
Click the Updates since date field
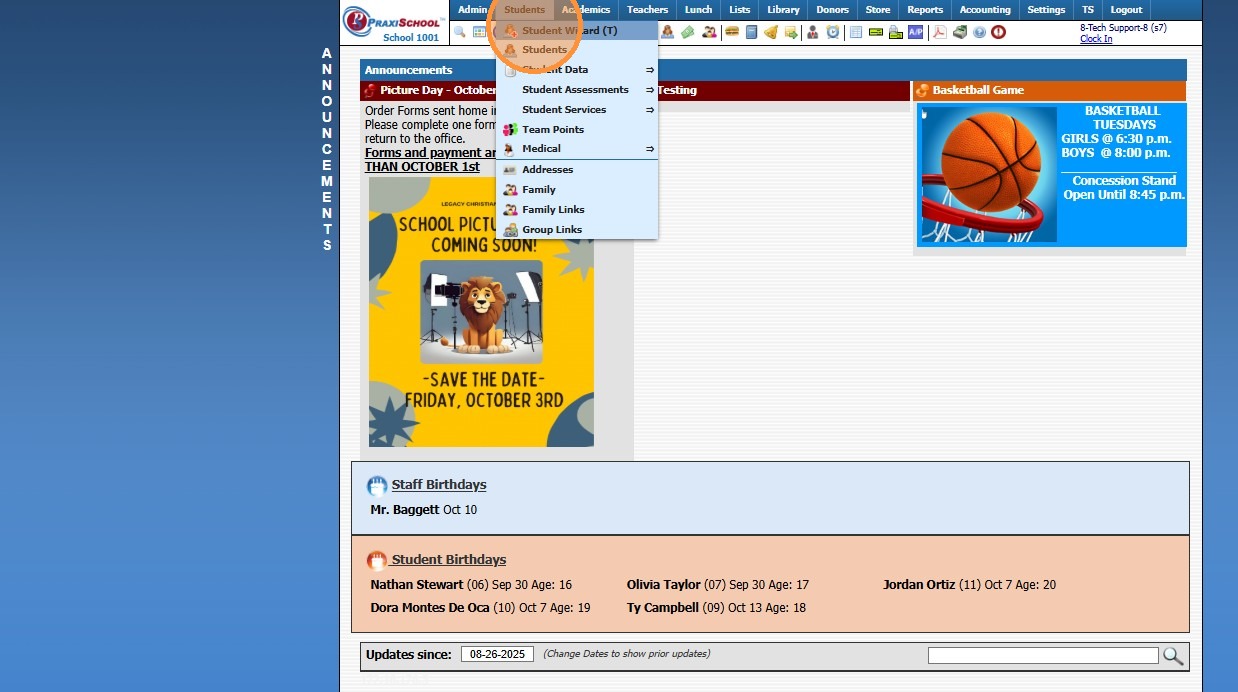click(x=497, y=654)
